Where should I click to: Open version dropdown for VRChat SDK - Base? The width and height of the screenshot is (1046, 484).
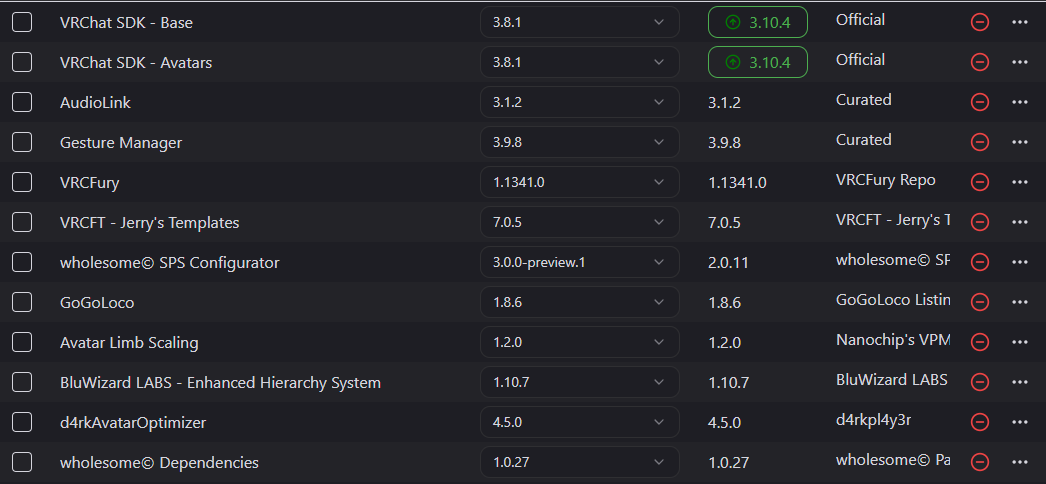click(580, 22)
